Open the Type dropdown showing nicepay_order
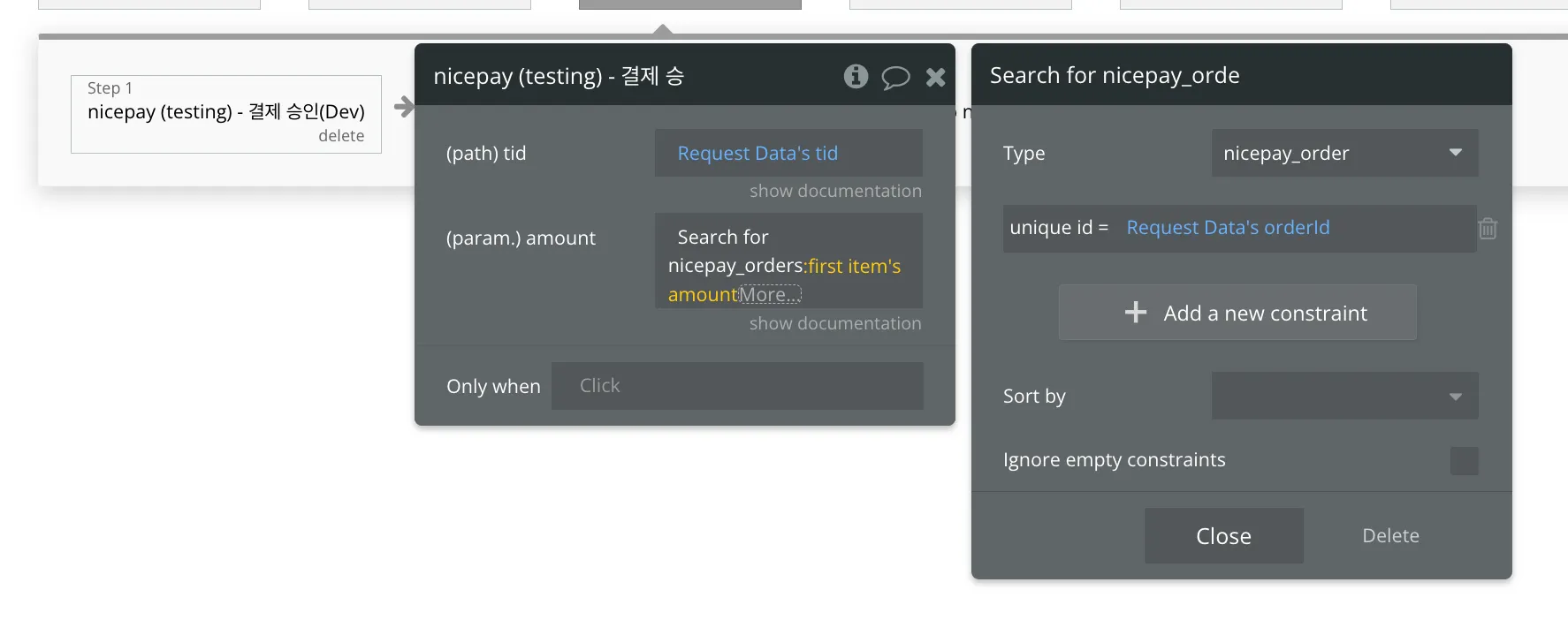Screen dimensions: 1568x620 pyautogui.click(x=1343, y=153)
